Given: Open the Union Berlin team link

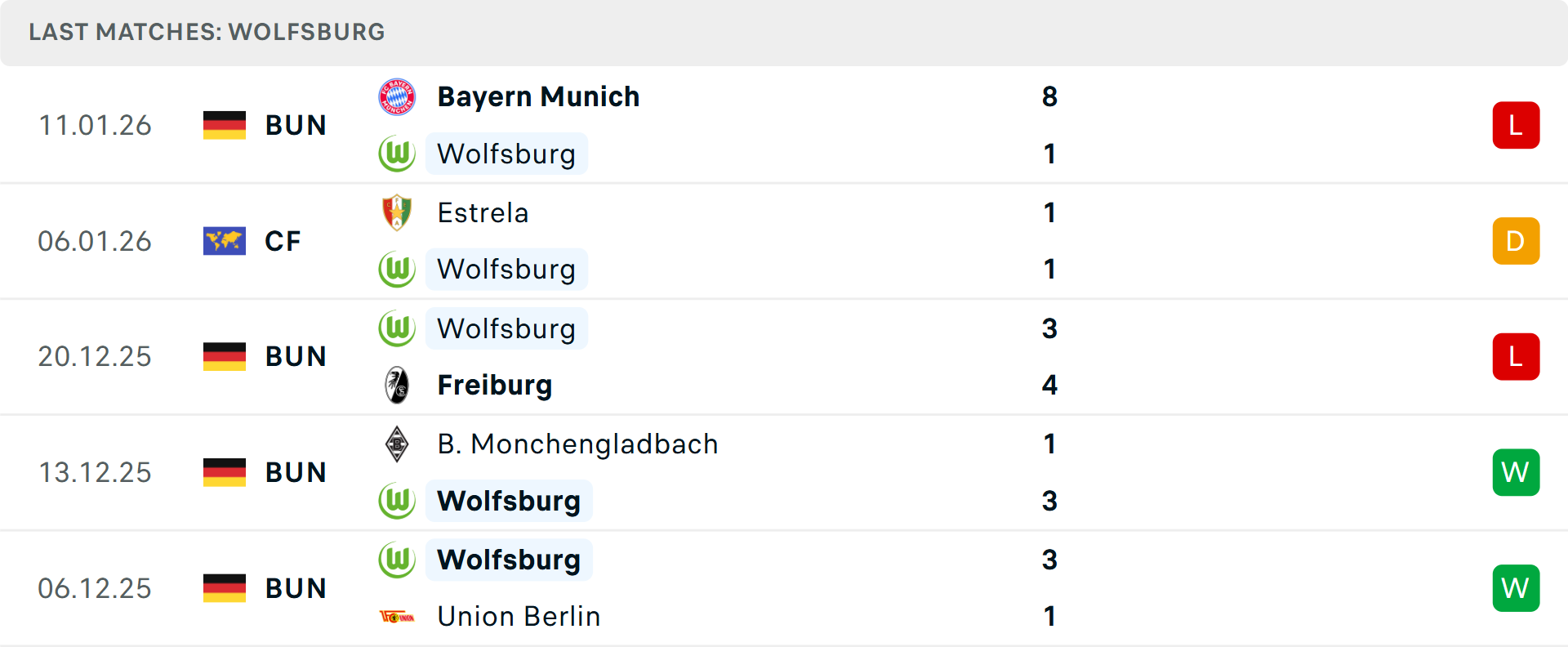Looking at the screenshot, I should pos(519,617).
